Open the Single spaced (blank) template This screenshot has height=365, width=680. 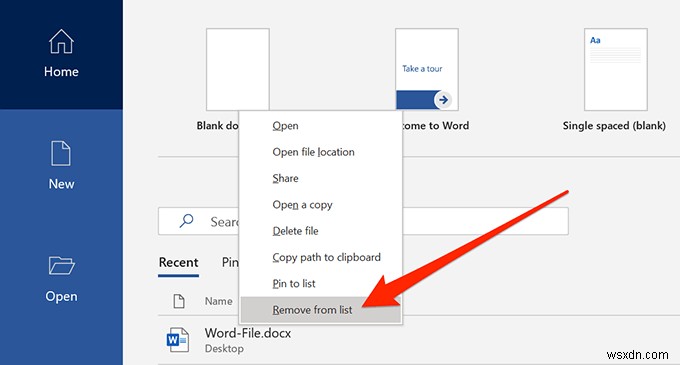(615, 69)
